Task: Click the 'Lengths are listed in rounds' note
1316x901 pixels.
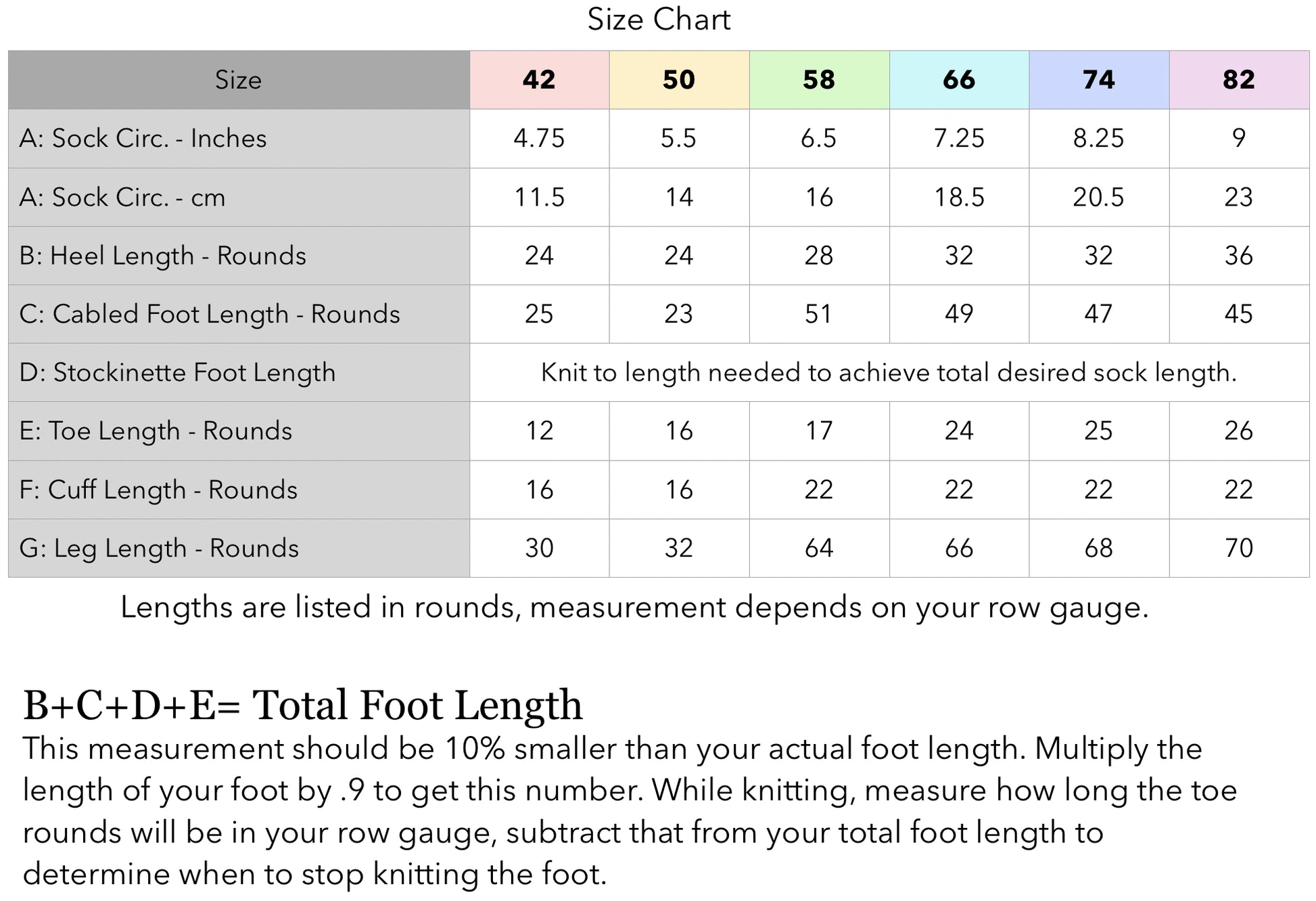Action: pyautogui.click(x=634, y=607)
